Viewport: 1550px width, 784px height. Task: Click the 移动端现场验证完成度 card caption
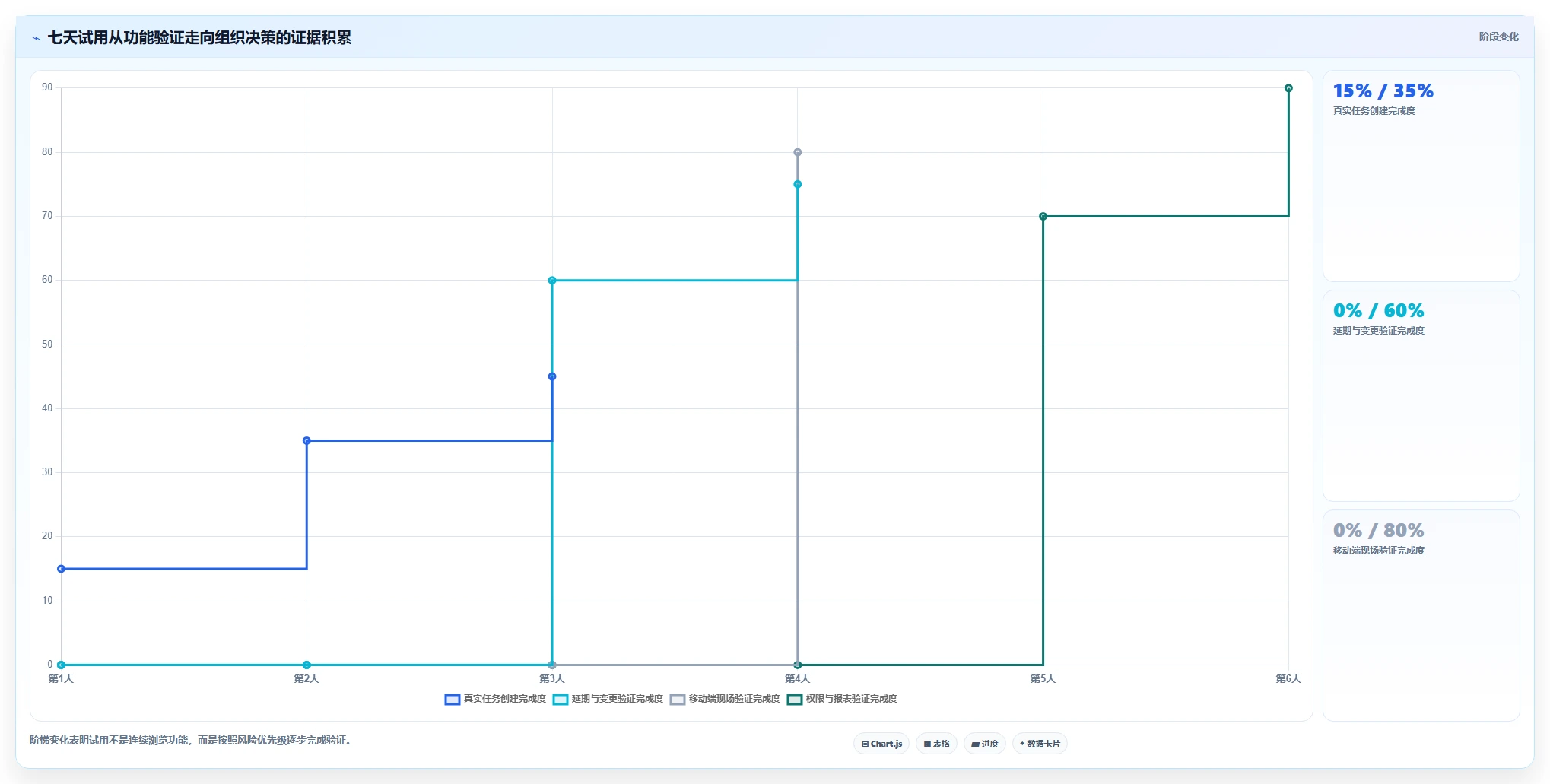[1379, 551]
